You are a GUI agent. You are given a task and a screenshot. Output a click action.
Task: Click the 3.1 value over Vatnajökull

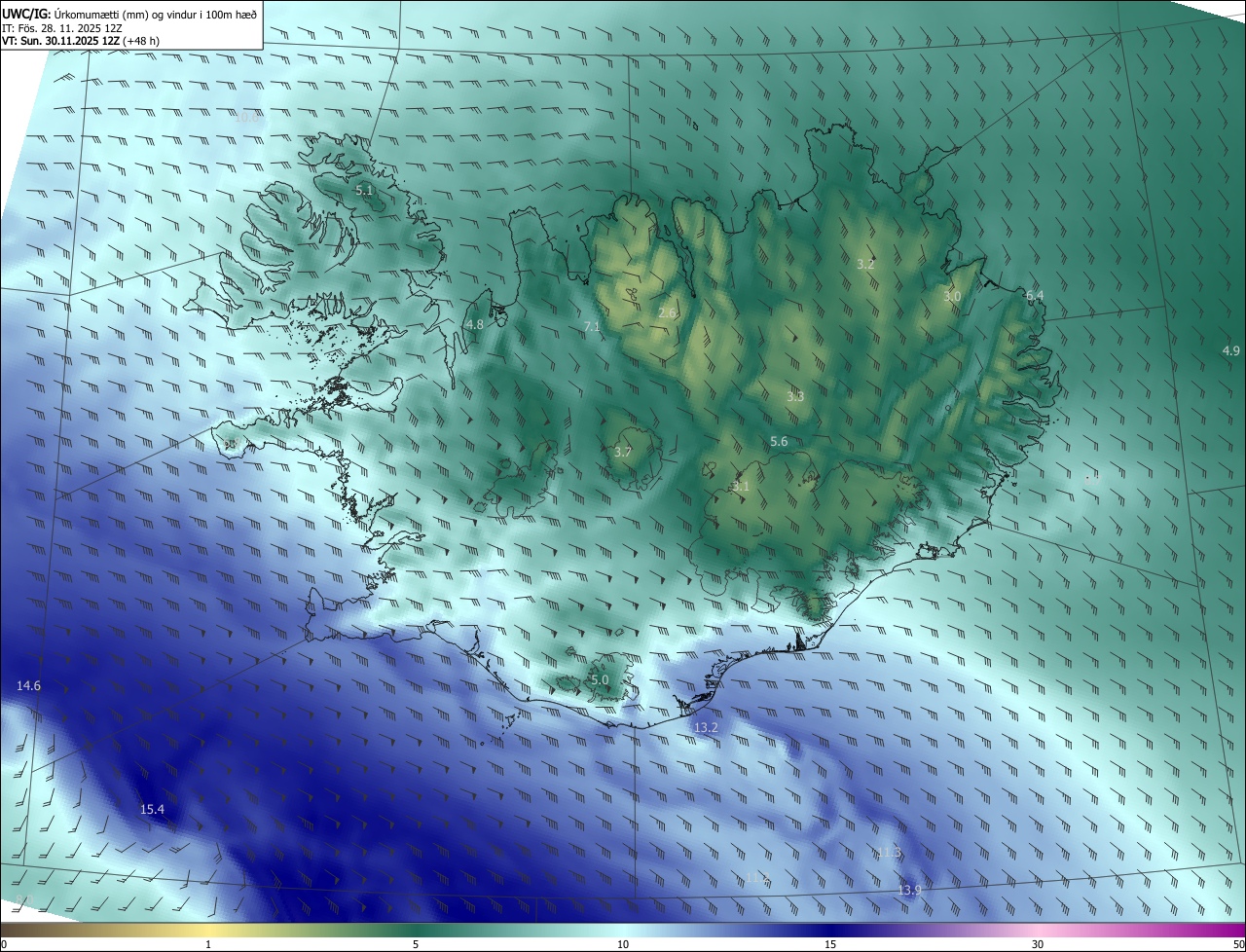(741, 486)
